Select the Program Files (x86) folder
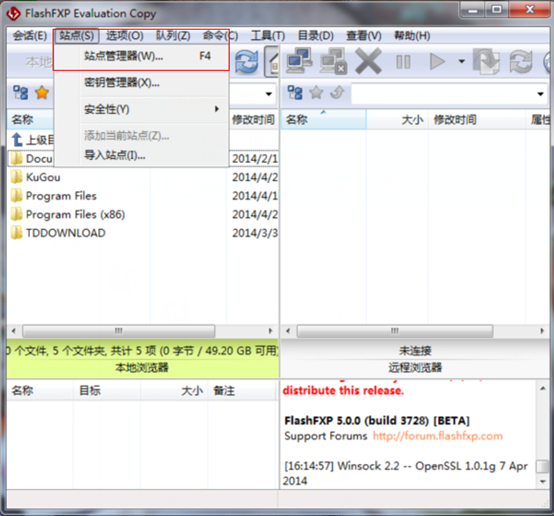The image size is (554, 516). click(x=75, y=214)
